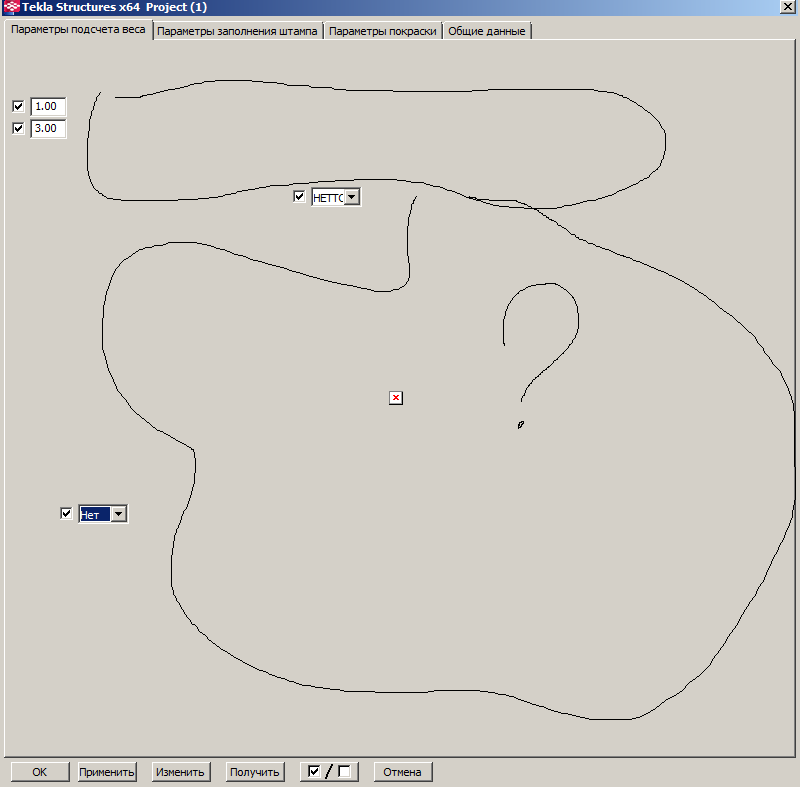Uncheck the checkbox next to НЕТТО dropdown

(299, 197)
